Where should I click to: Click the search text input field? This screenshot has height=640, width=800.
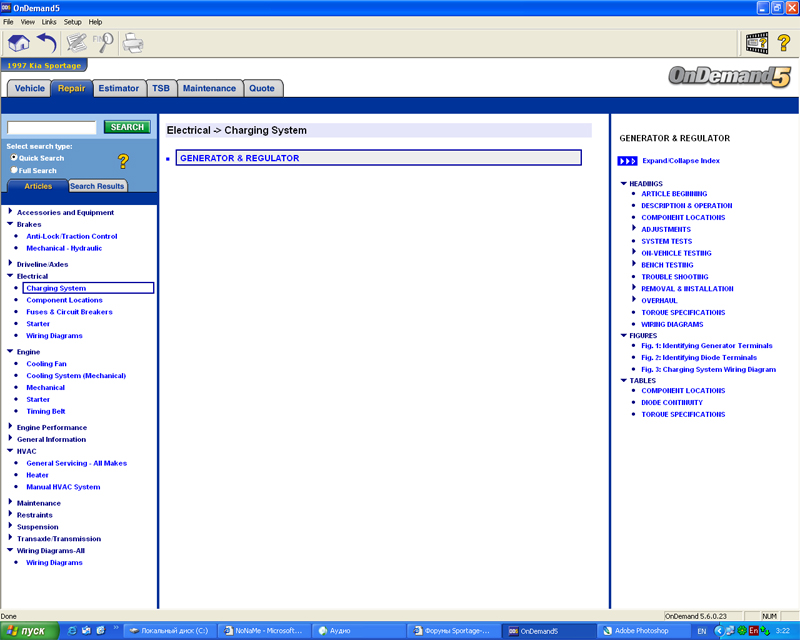(x=51, y=127)
